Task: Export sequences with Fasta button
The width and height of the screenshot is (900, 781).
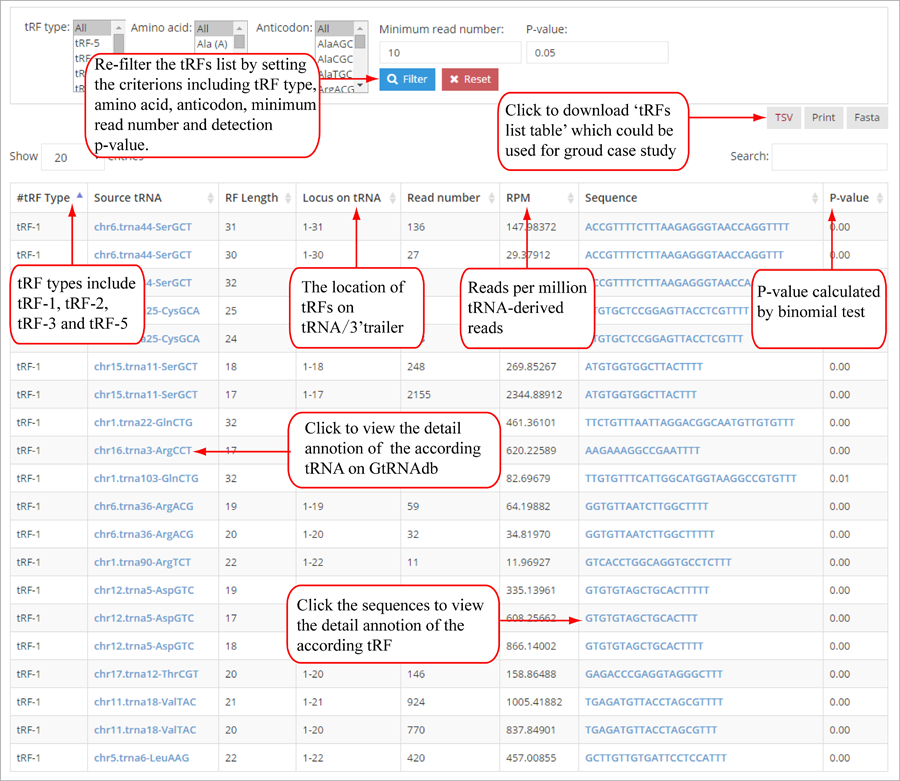Action: [867, 117]
